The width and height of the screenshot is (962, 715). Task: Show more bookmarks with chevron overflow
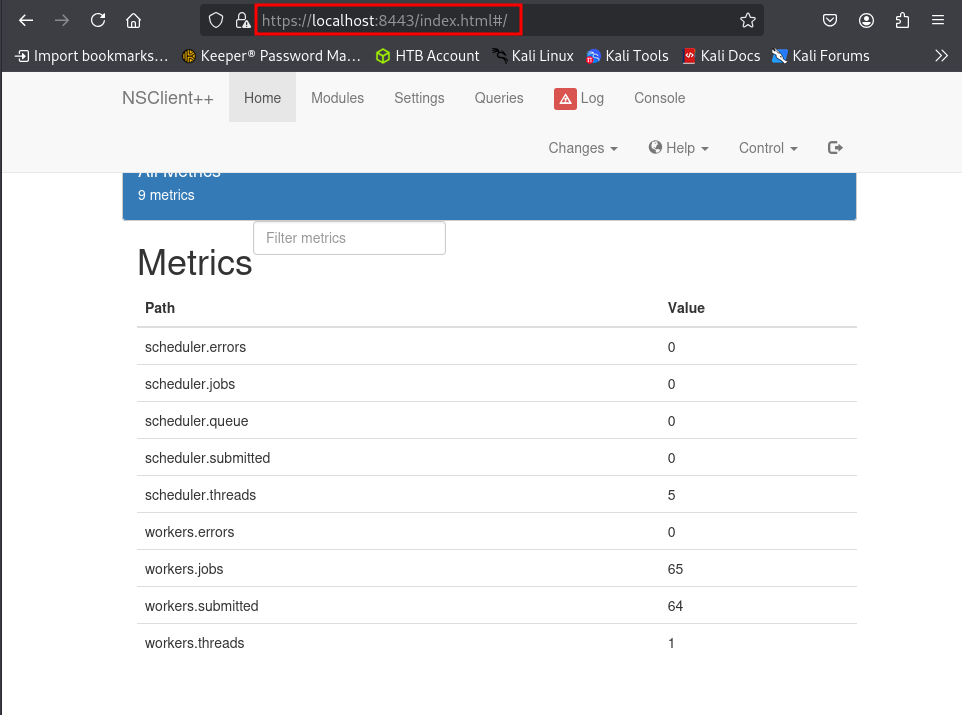(x=940, y=56)
